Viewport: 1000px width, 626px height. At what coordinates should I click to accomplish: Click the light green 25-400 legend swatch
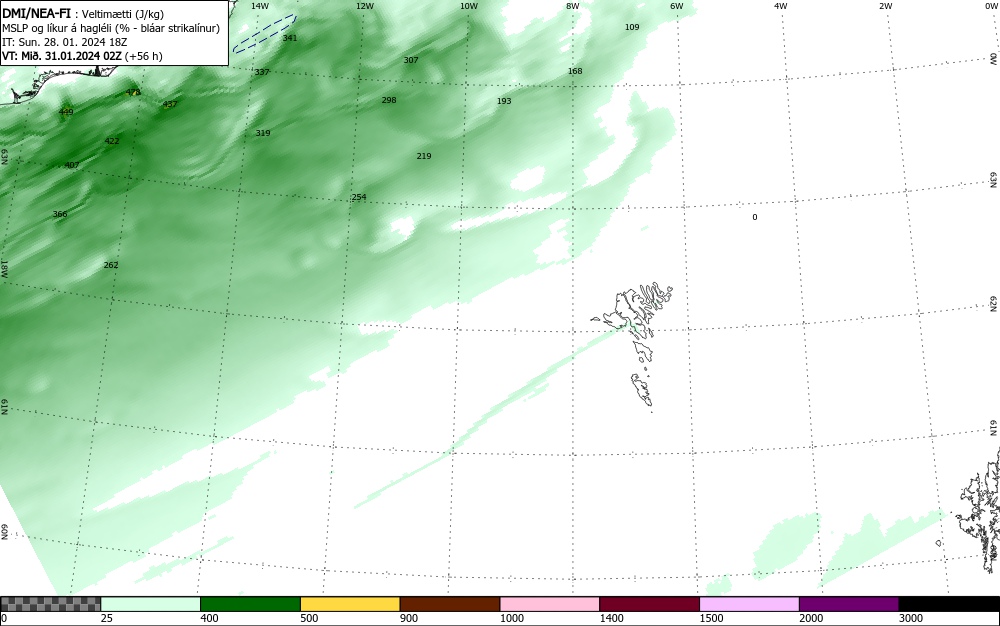click(151, 604)
